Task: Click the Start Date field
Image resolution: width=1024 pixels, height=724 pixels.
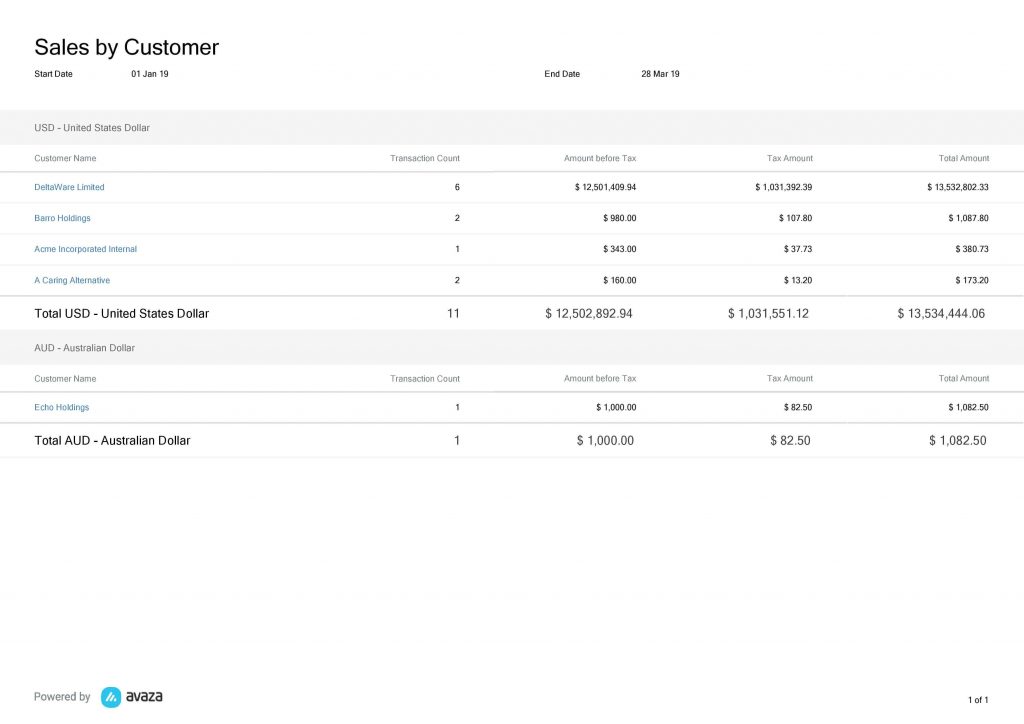Action: tap(53, 73)
